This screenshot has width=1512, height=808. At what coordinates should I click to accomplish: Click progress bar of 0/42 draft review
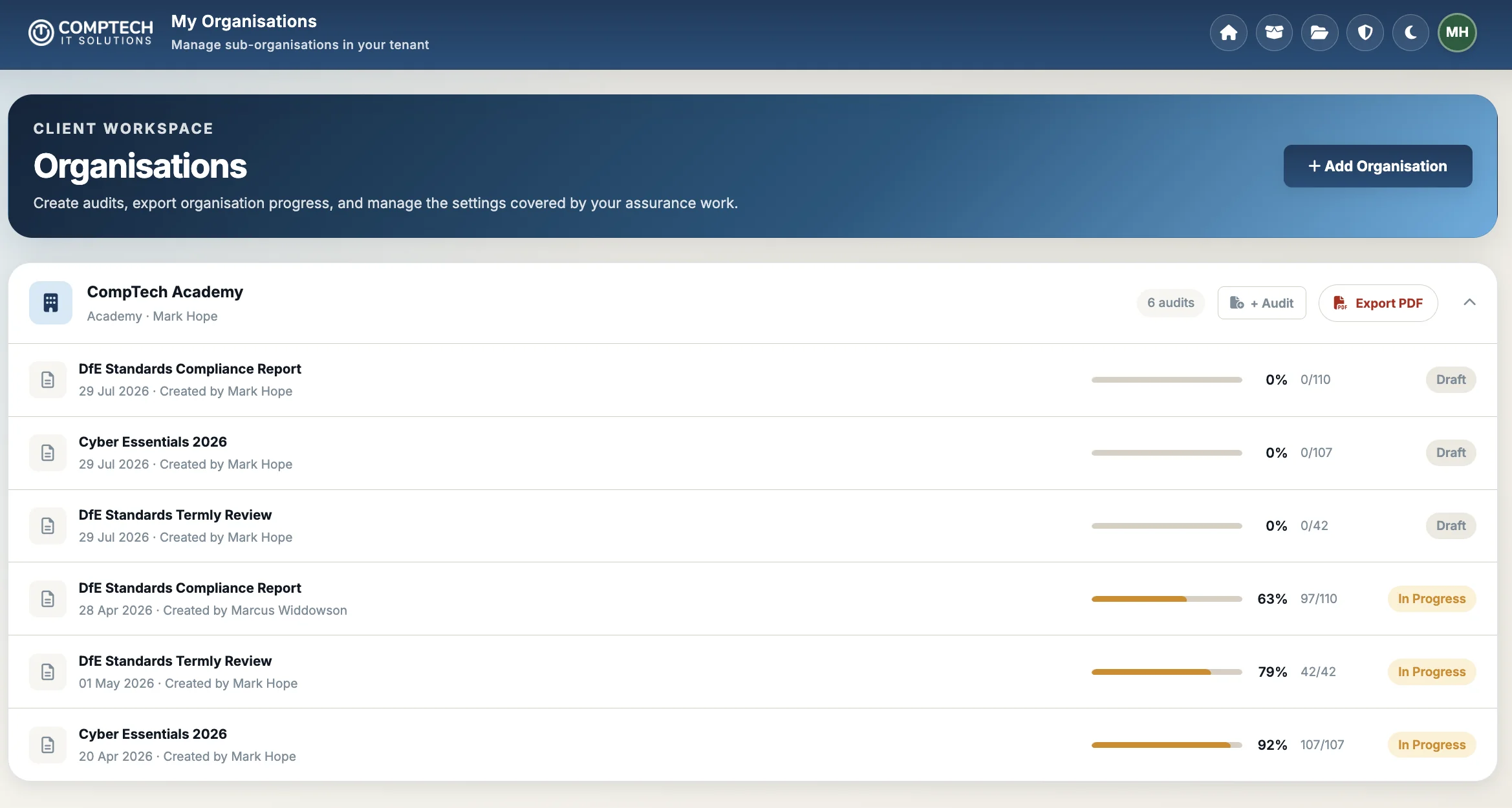click(1167, 526)
